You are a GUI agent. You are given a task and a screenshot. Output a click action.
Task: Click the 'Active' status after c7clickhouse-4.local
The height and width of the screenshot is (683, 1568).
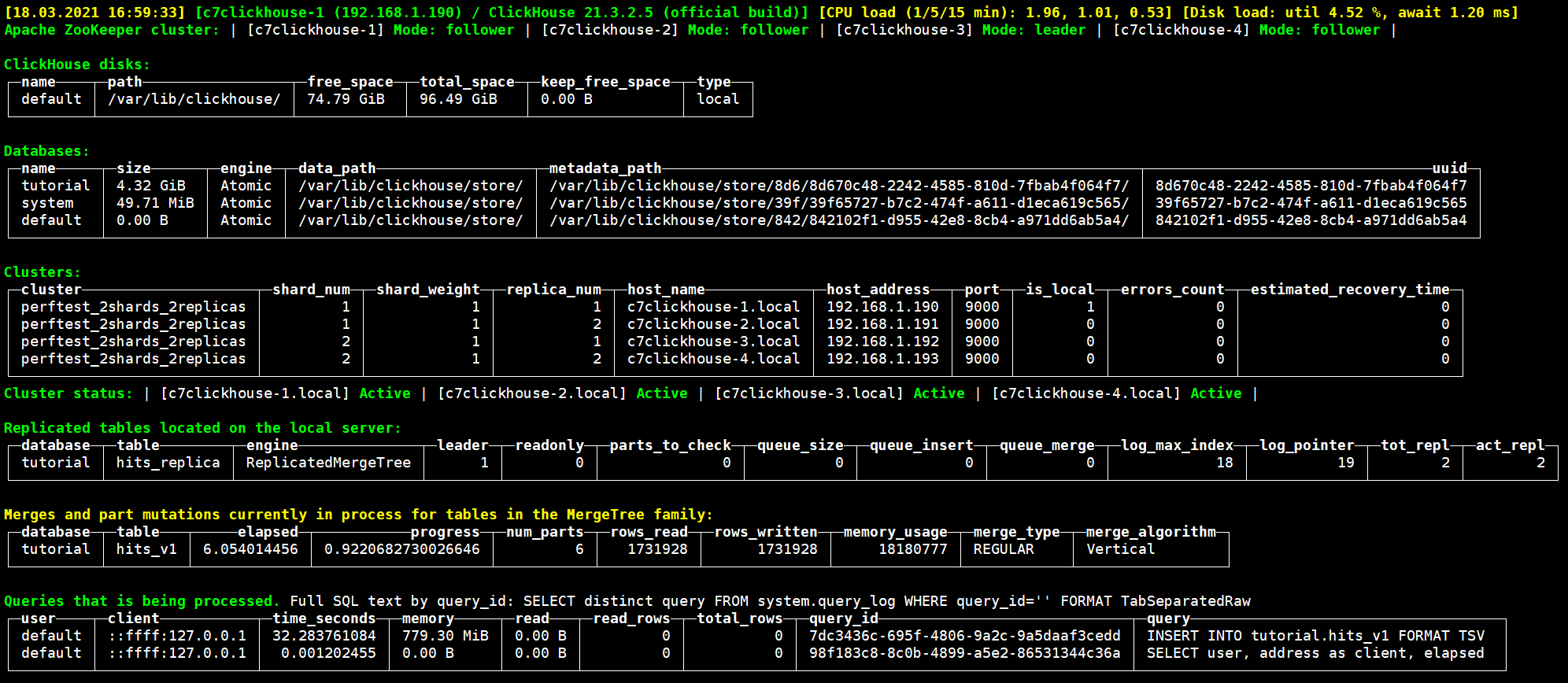(x=1215, y=393)
